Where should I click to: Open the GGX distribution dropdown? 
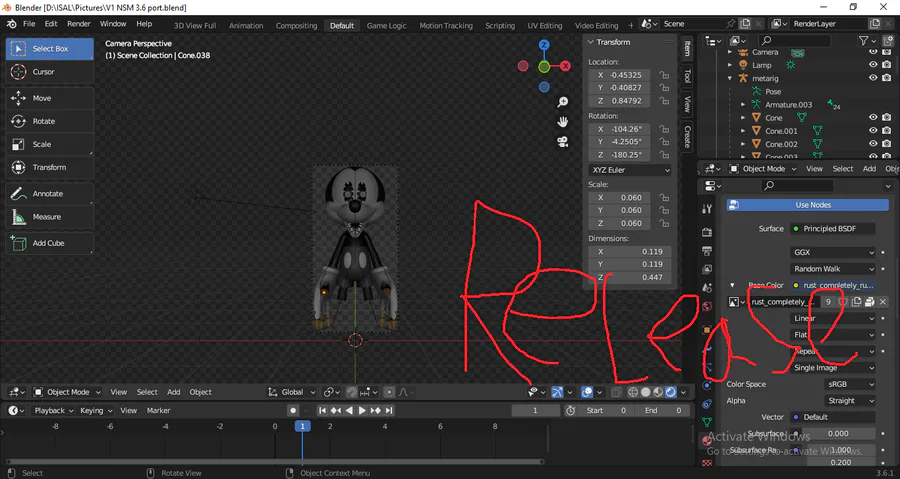(833, 252)
